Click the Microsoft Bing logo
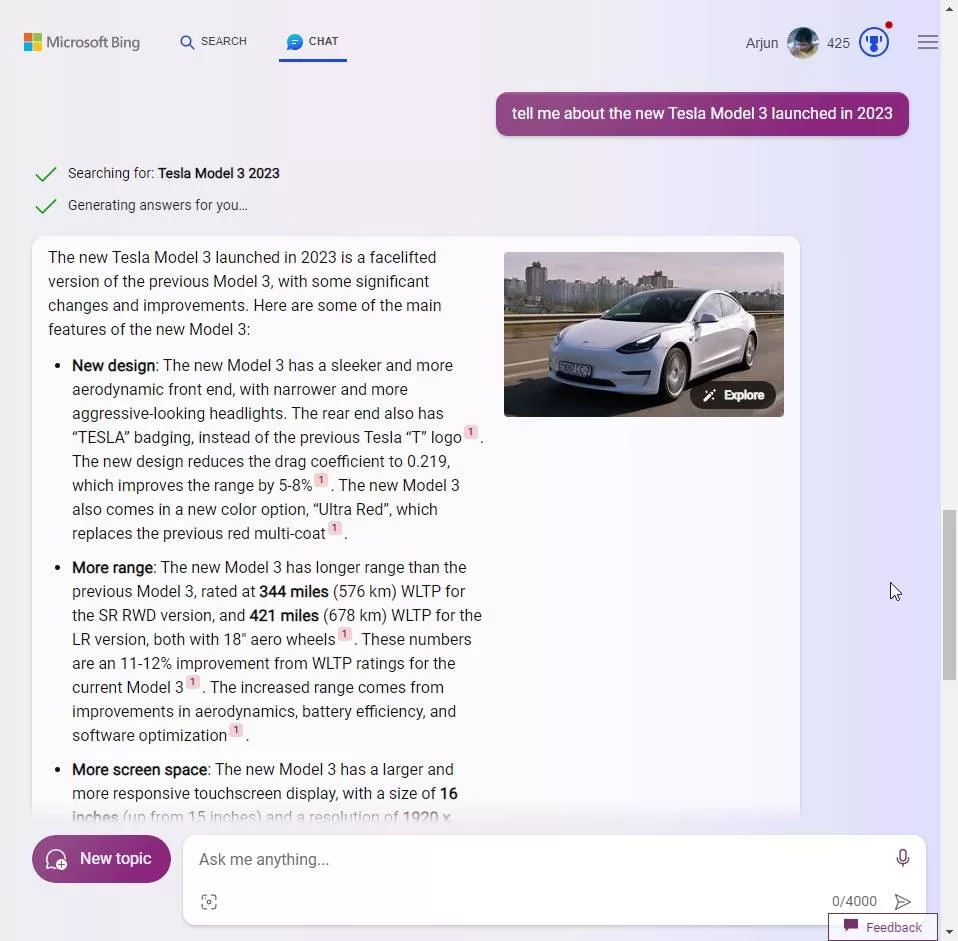958x941 pixels. 82,42
